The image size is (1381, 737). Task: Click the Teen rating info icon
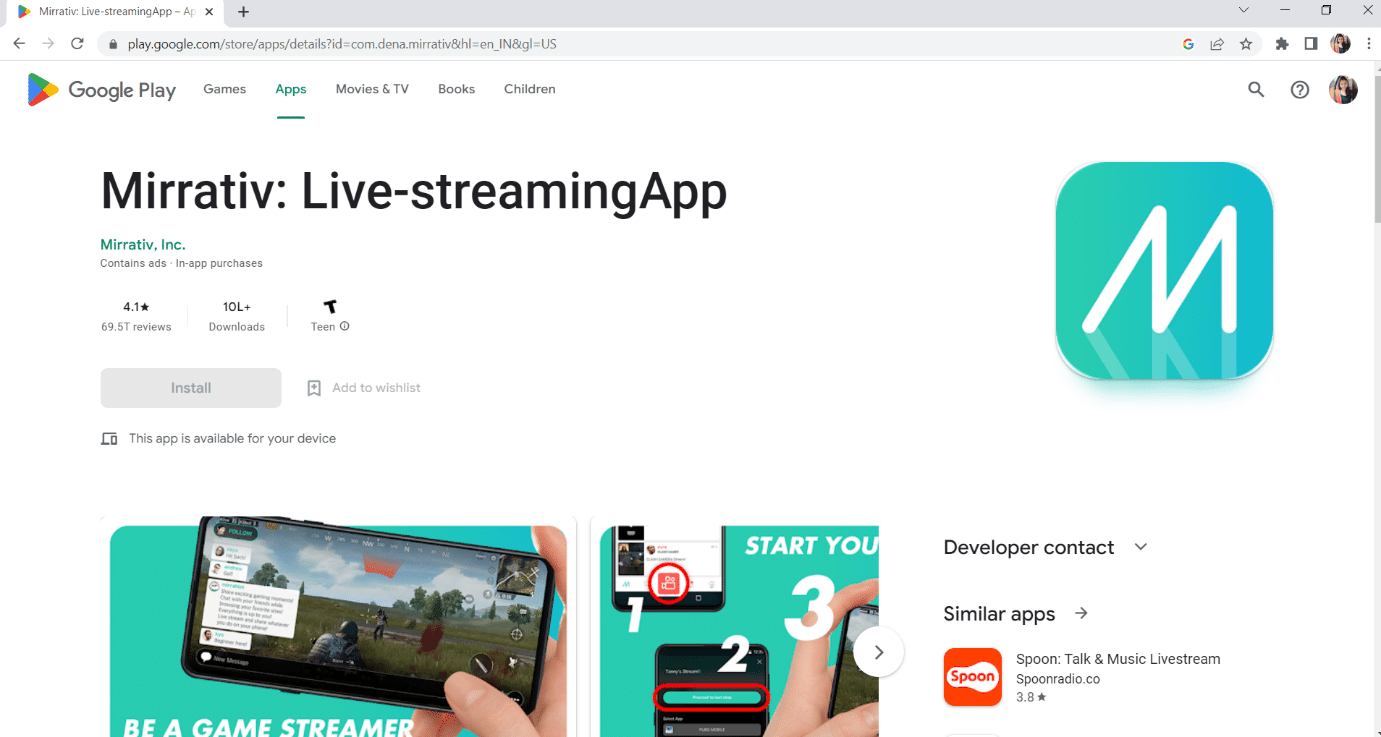tap(345, 327)
